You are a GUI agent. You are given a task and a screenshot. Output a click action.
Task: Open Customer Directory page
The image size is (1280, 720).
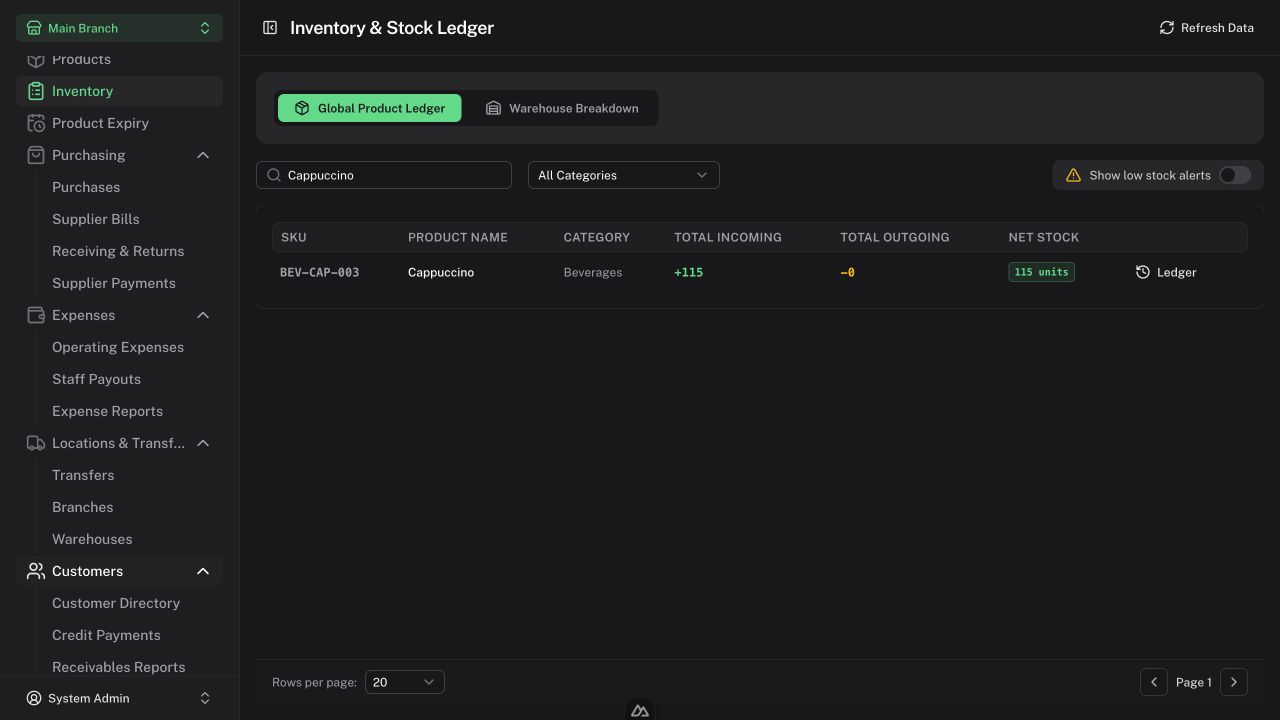[x=116, y=603]
